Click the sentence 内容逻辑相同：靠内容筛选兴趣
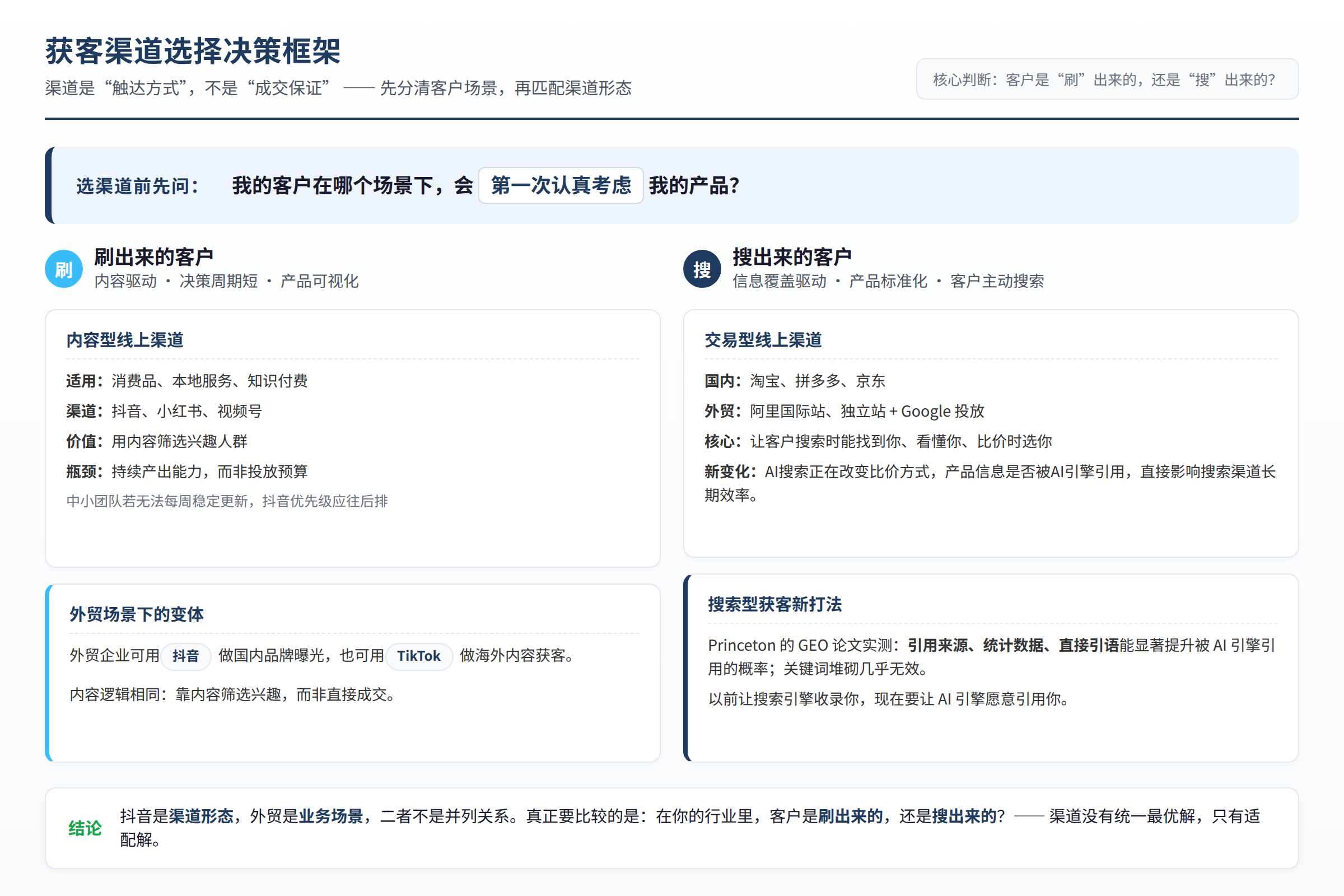This screenshot has height=896, width=1344. click(x=232, y=694)
